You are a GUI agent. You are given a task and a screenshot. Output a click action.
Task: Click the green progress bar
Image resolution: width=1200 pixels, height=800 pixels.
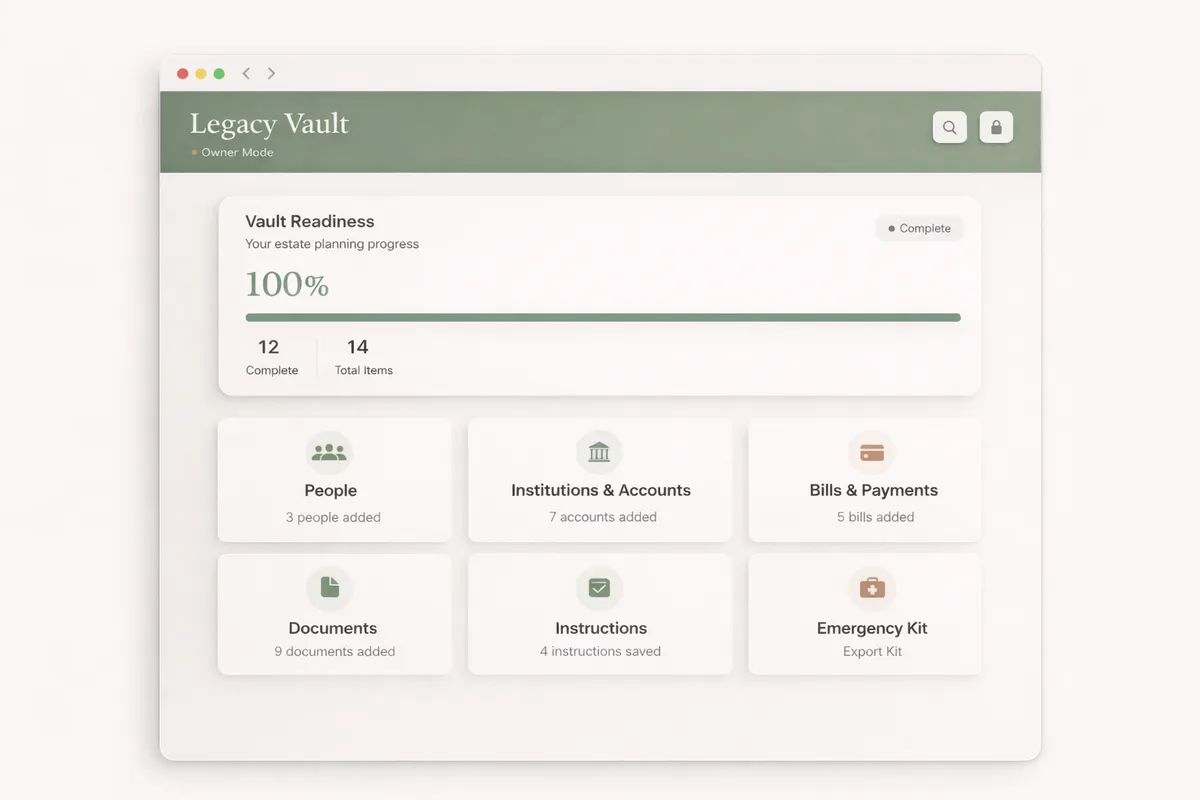603,317
